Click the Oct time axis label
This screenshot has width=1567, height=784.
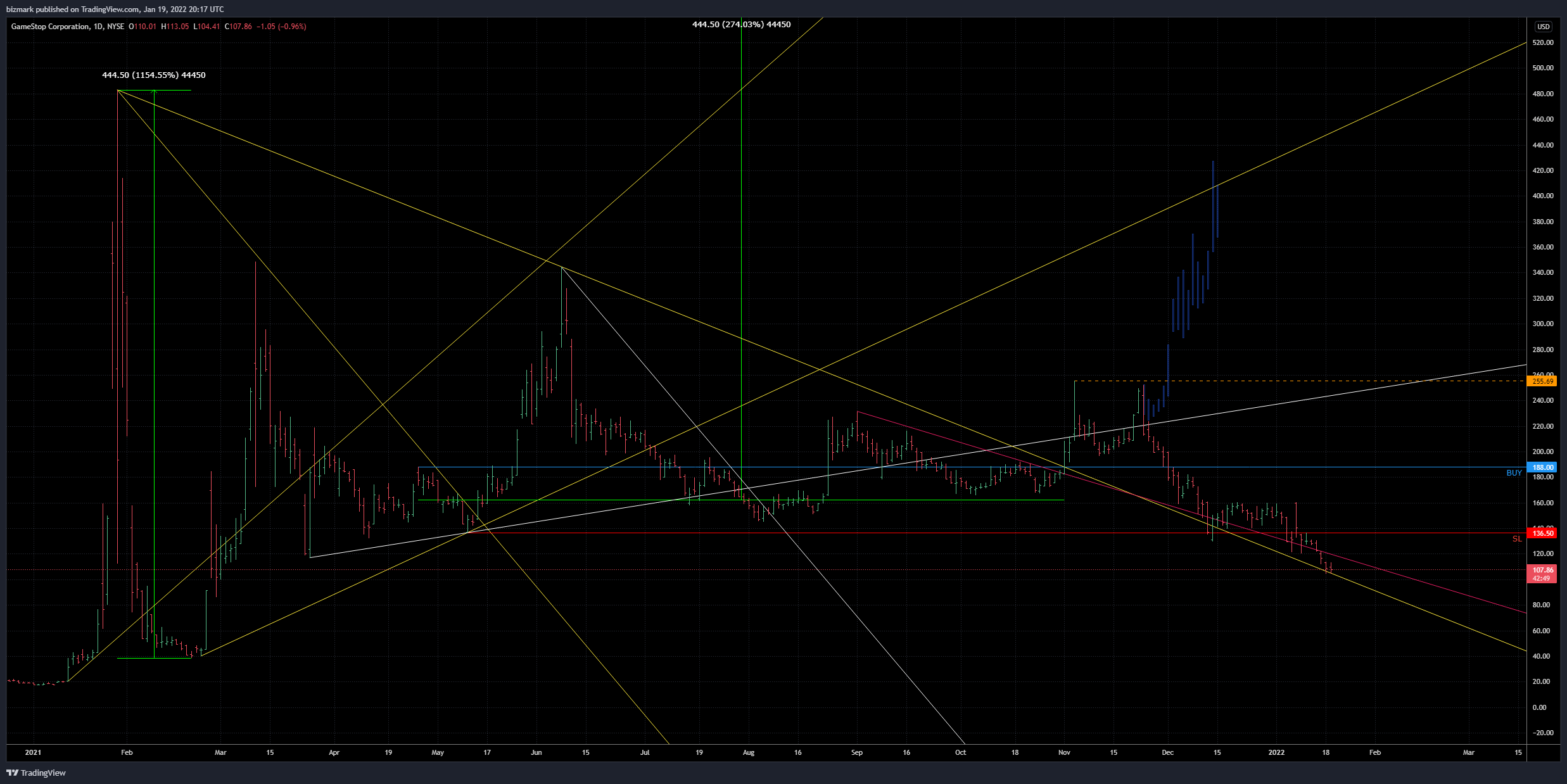click(x=961, y=752)
